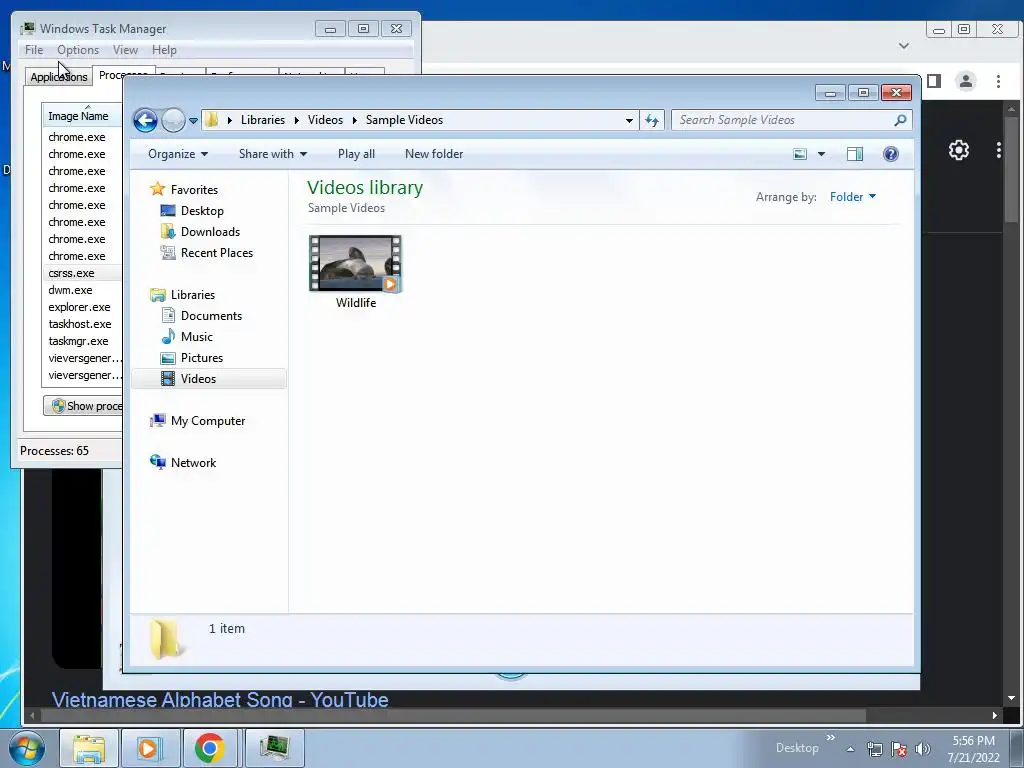Open Recent Places in navigation pane

point(217,253)
